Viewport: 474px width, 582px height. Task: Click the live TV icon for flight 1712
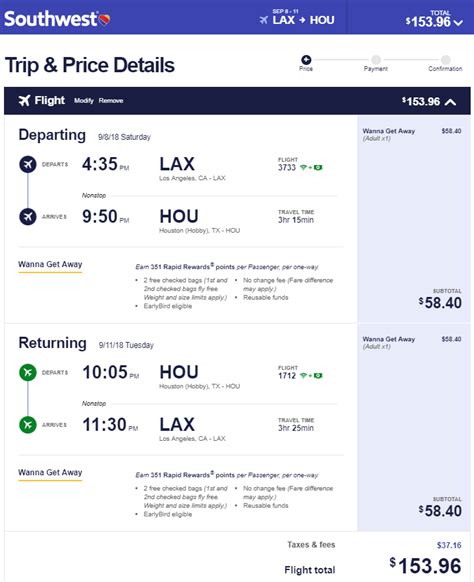tap(318, 376)
